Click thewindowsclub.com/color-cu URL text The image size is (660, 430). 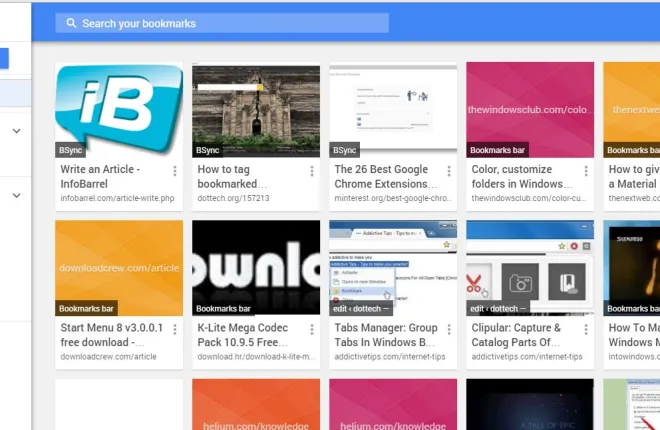click(x=529, y=198)
